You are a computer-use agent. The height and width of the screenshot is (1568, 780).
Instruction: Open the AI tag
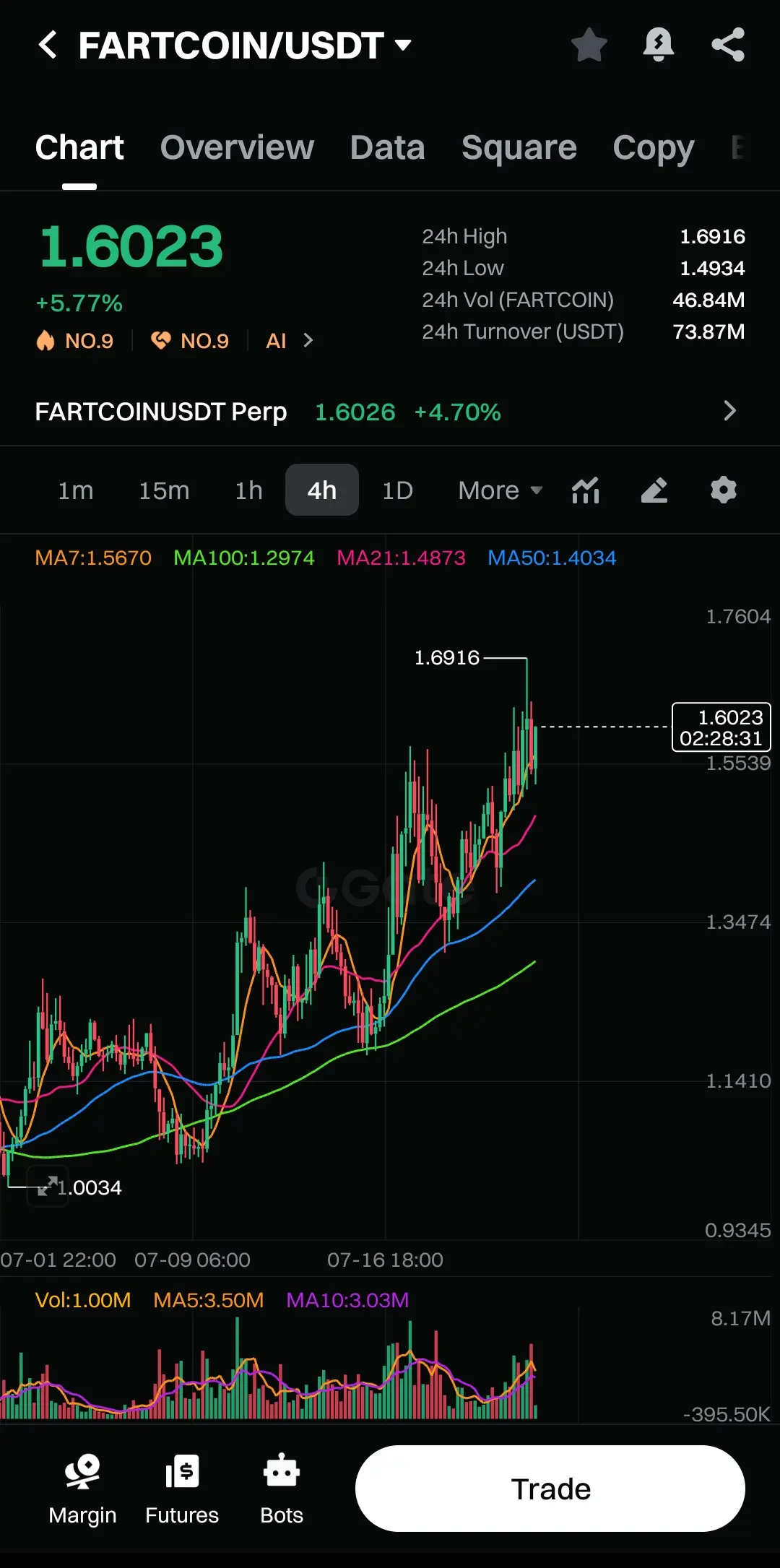(x=277, y=340)
